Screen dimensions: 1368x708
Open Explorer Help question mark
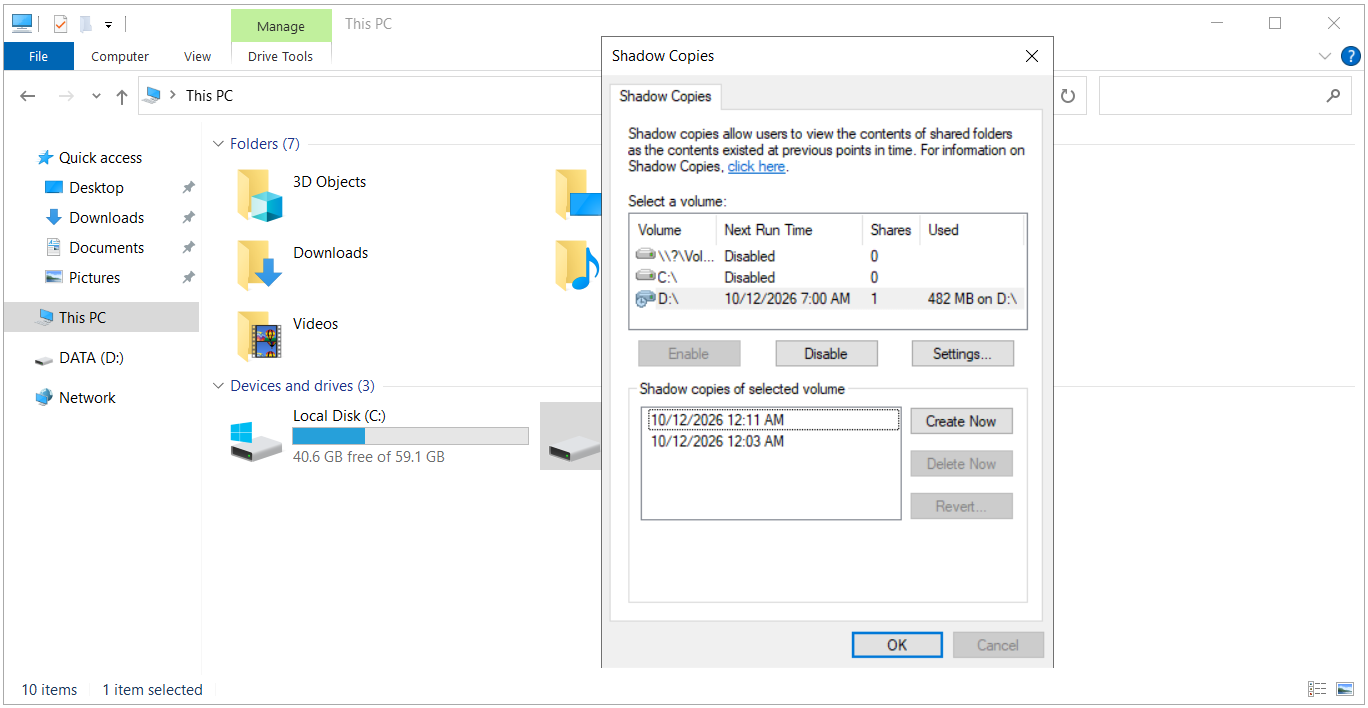(1351, 57)
